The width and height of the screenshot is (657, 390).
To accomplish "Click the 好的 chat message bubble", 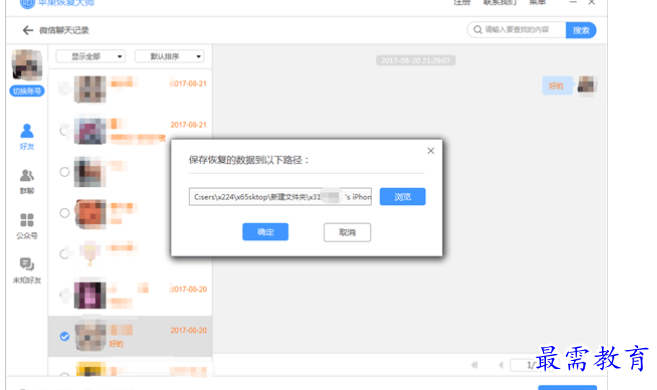I will pos(556,86).
